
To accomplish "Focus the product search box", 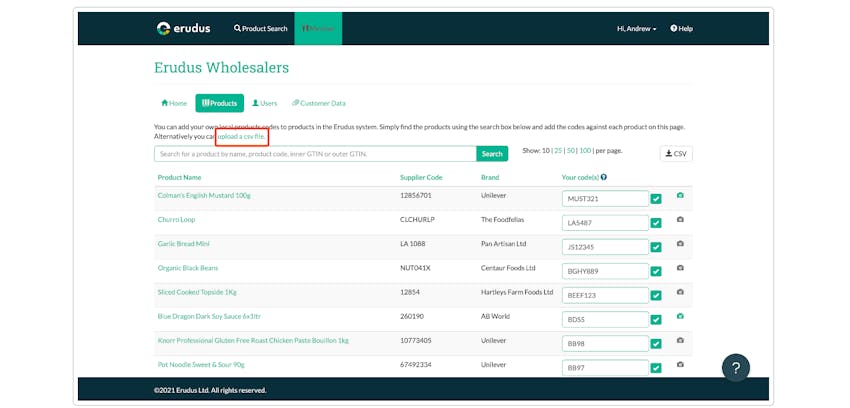I will tap(315, 154).
